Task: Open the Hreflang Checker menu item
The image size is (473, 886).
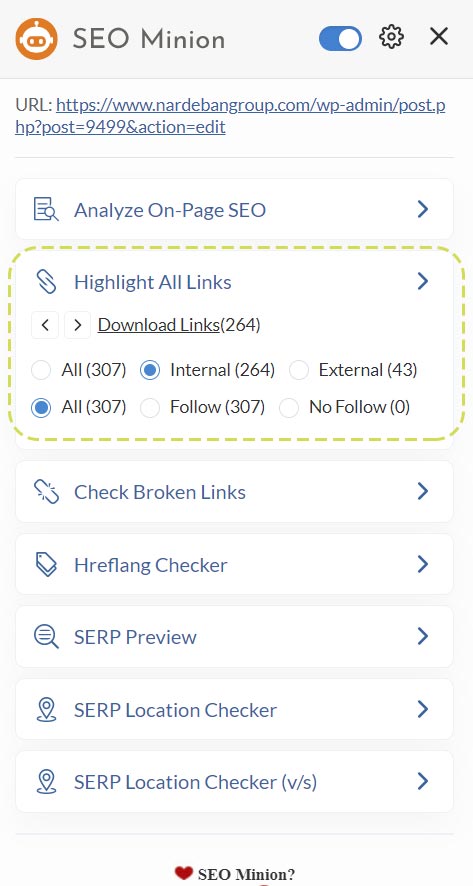Action: pos(234,564)
